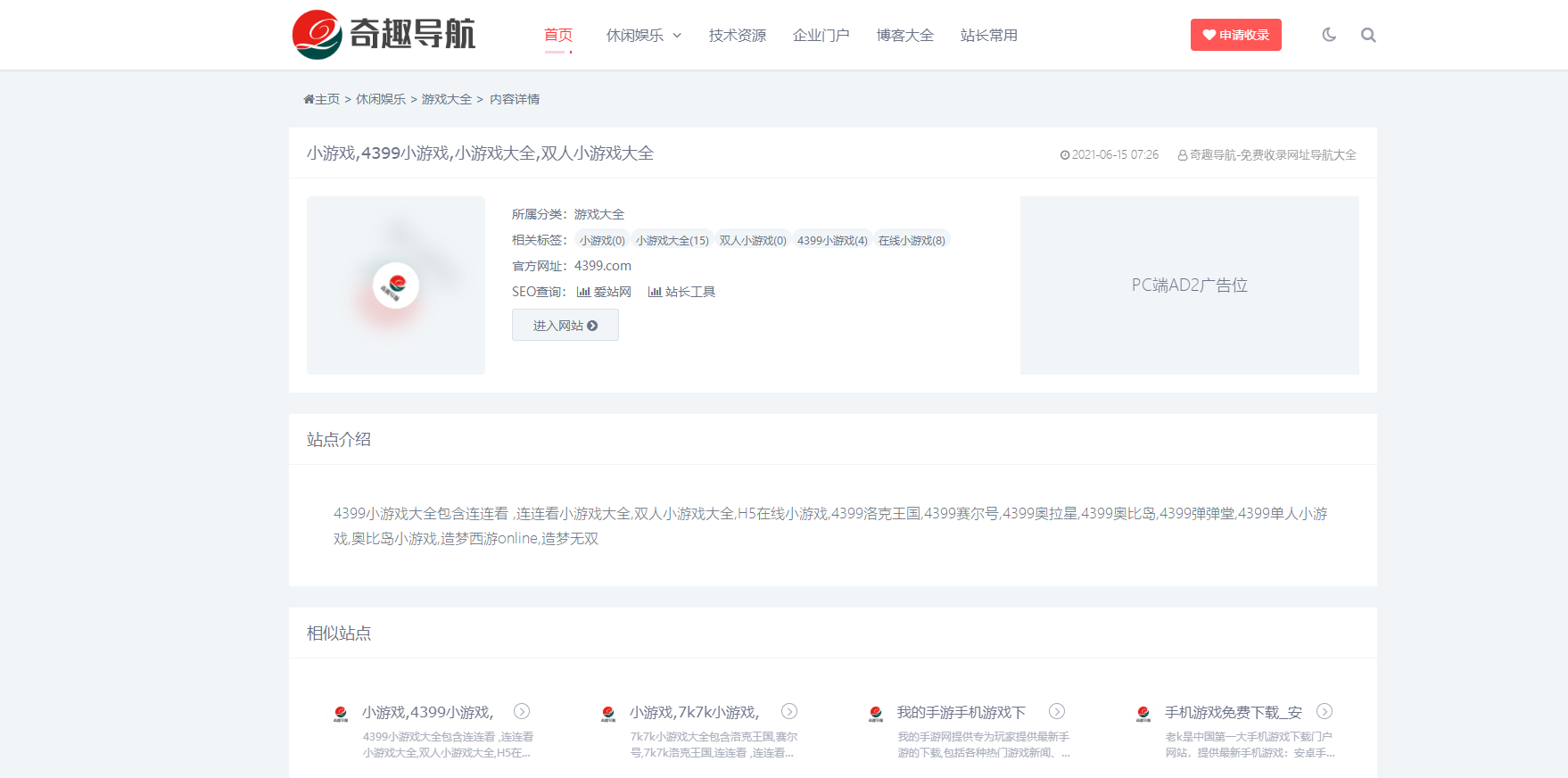Open the 技术资源 menu item
This screenshot has height=778, width=1568.
pos(738,35)
